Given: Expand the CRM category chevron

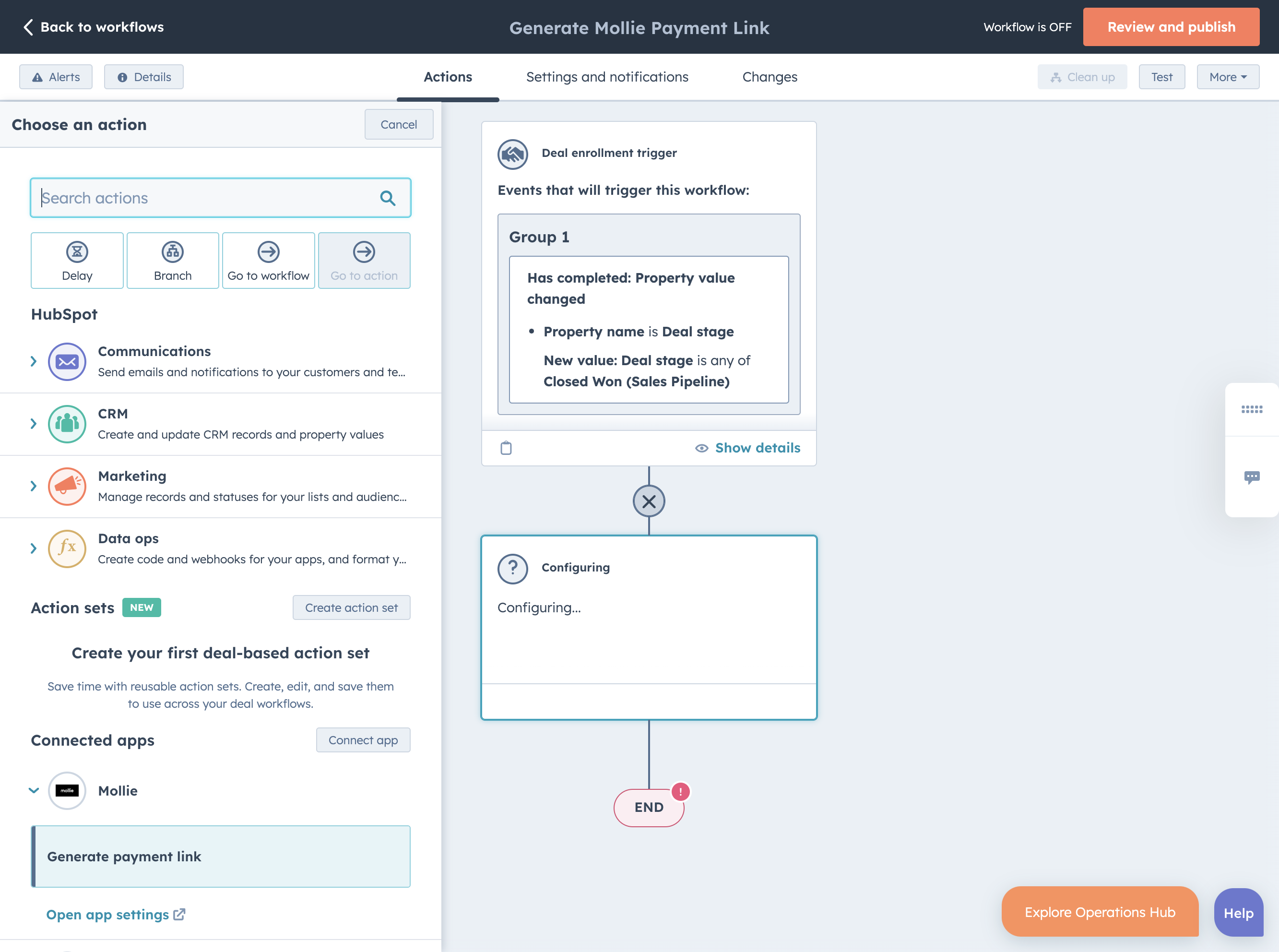Looking at the screenshot, I should [x=34, y=424].
